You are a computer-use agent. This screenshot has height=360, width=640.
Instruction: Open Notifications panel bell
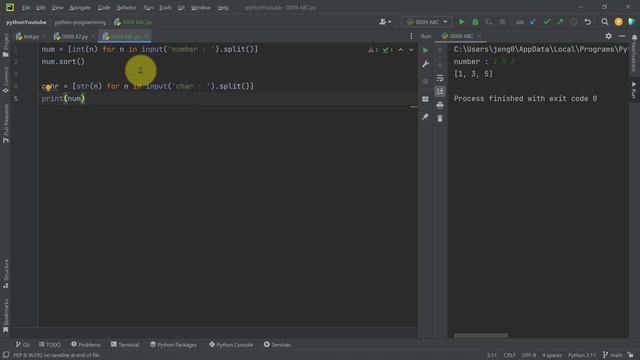tap(634, 38)
